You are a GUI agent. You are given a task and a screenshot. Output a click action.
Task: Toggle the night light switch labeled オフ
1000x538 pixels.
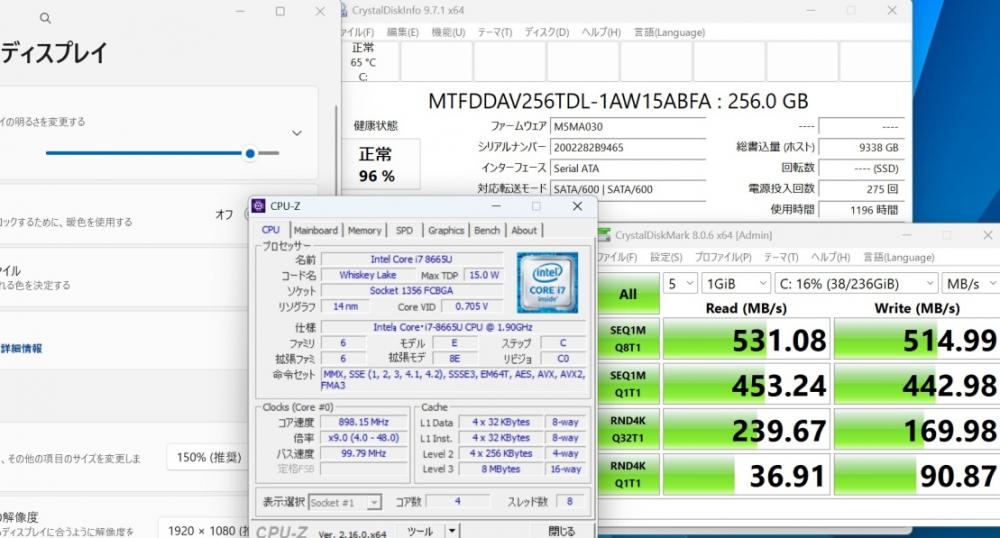[x=247, y=215]
